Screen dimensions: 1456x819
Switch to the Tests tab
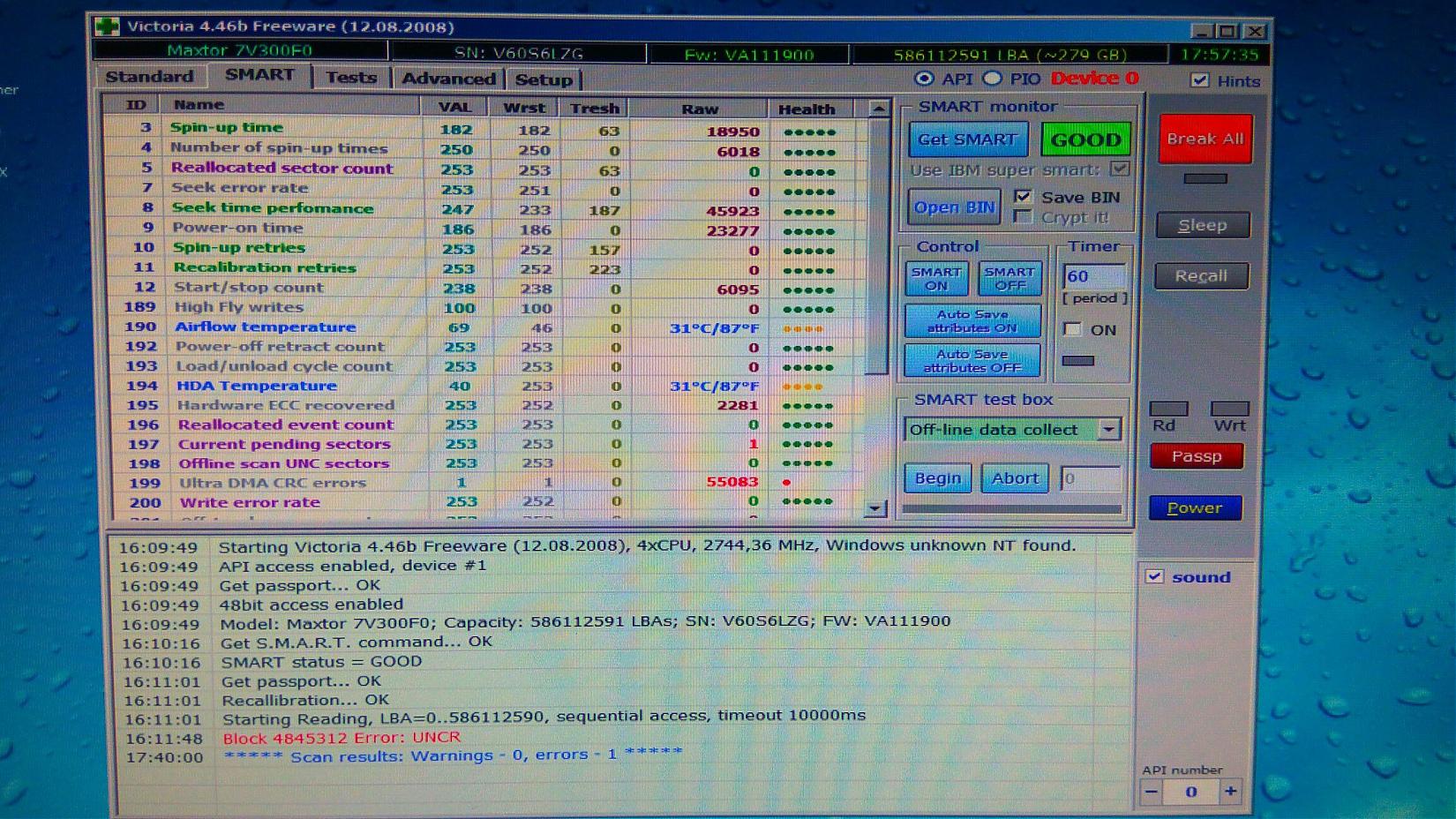351,78
